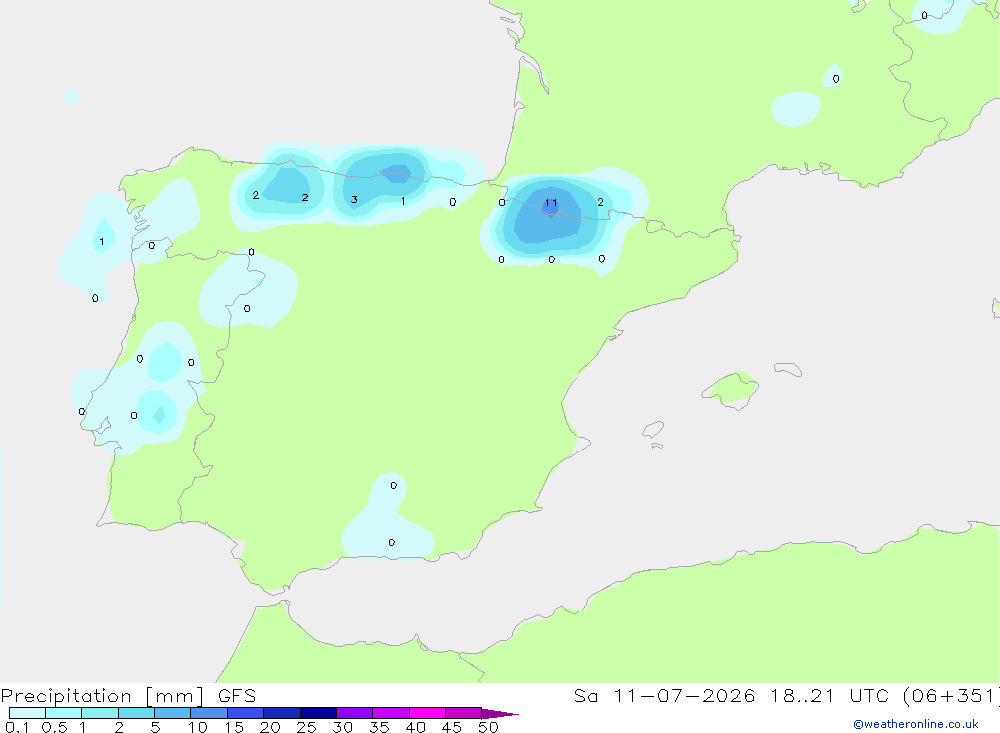The image size is (1000, 733).
Task: Click the '11' precipitation value on the map
Action: pos(551,203)
